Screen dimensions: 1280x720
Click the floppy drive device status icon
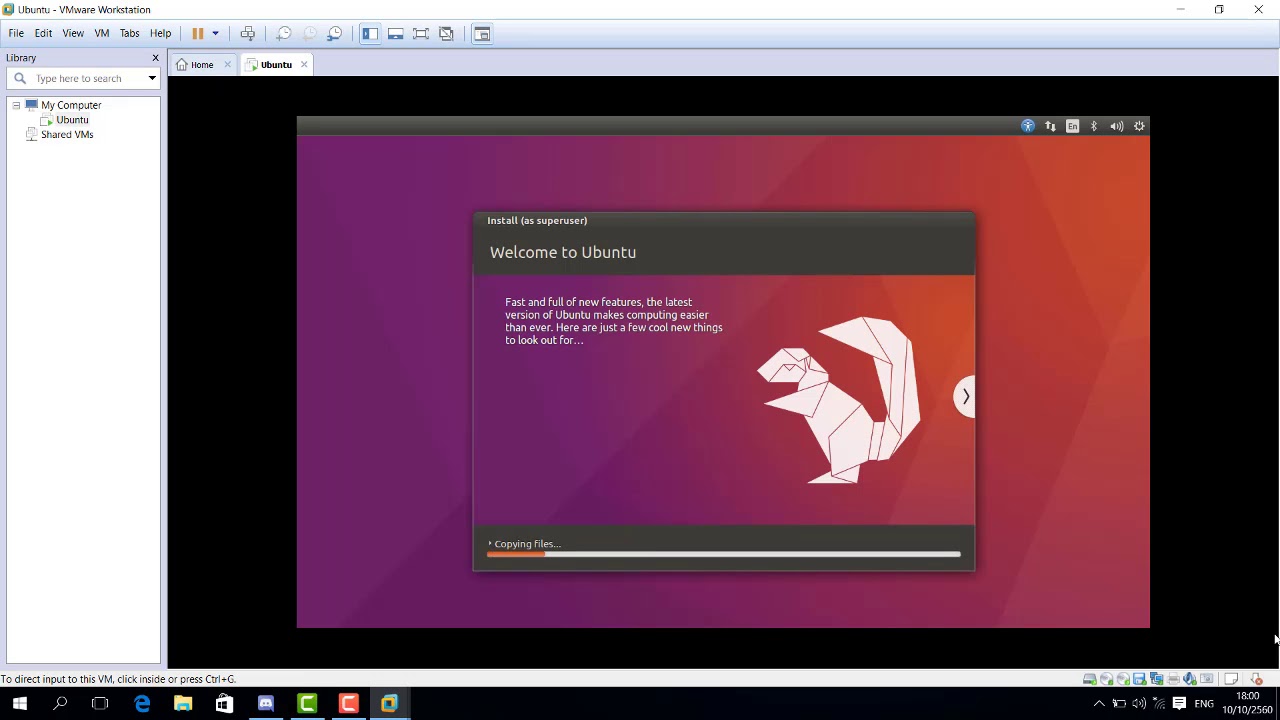coord(1139,679)
